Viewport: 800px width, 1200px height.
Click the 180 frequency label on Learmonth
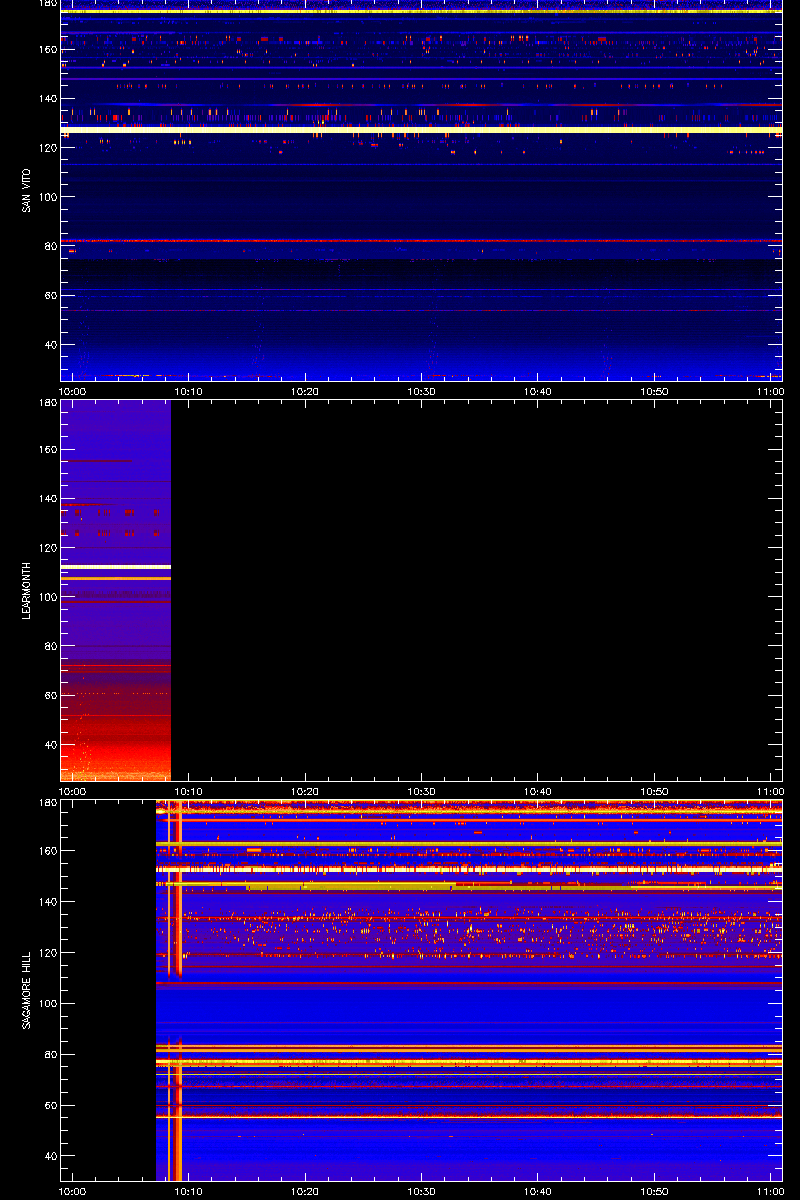[47, 404]
